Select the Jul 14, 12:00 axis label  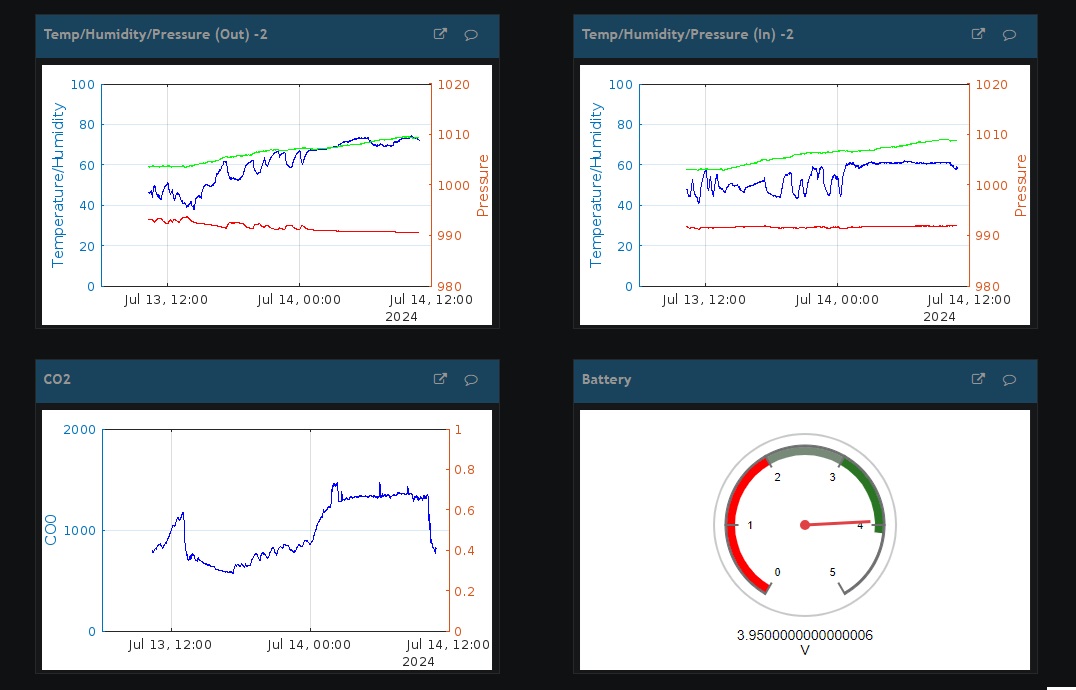point(430,299)
